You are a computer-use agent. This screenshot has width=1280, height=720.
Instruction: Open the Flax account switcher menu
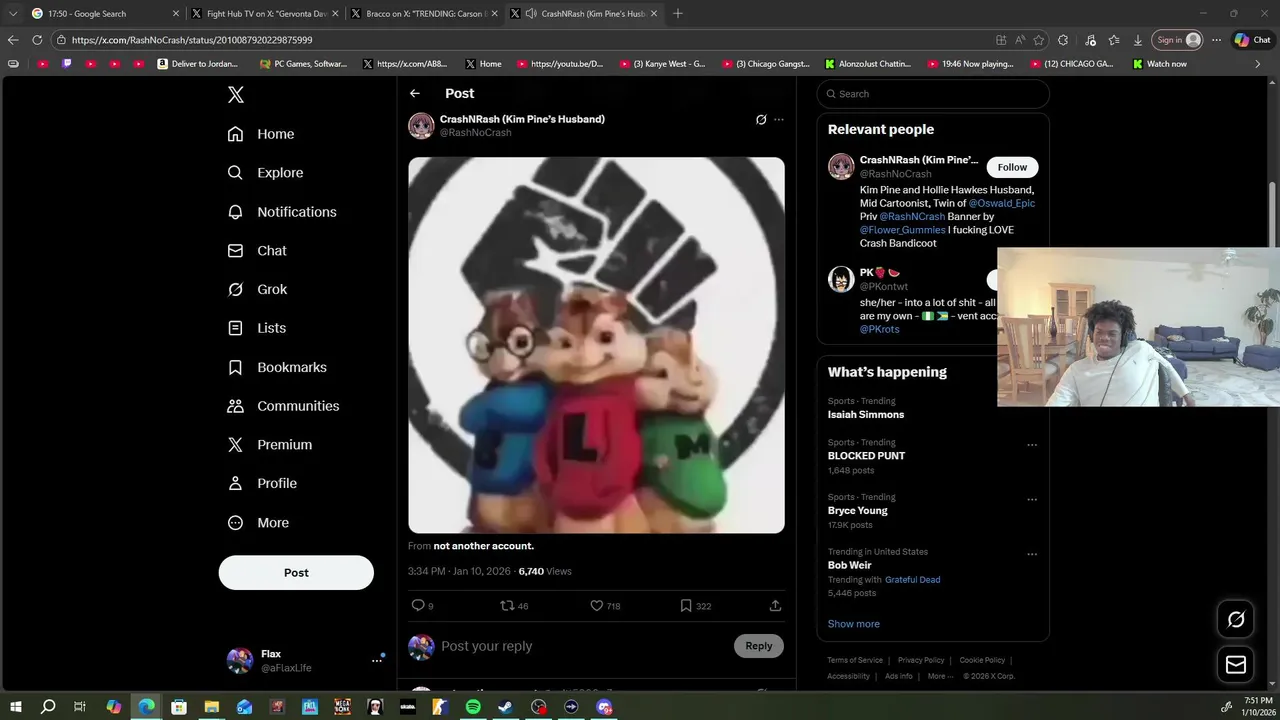tap(306, 661)
